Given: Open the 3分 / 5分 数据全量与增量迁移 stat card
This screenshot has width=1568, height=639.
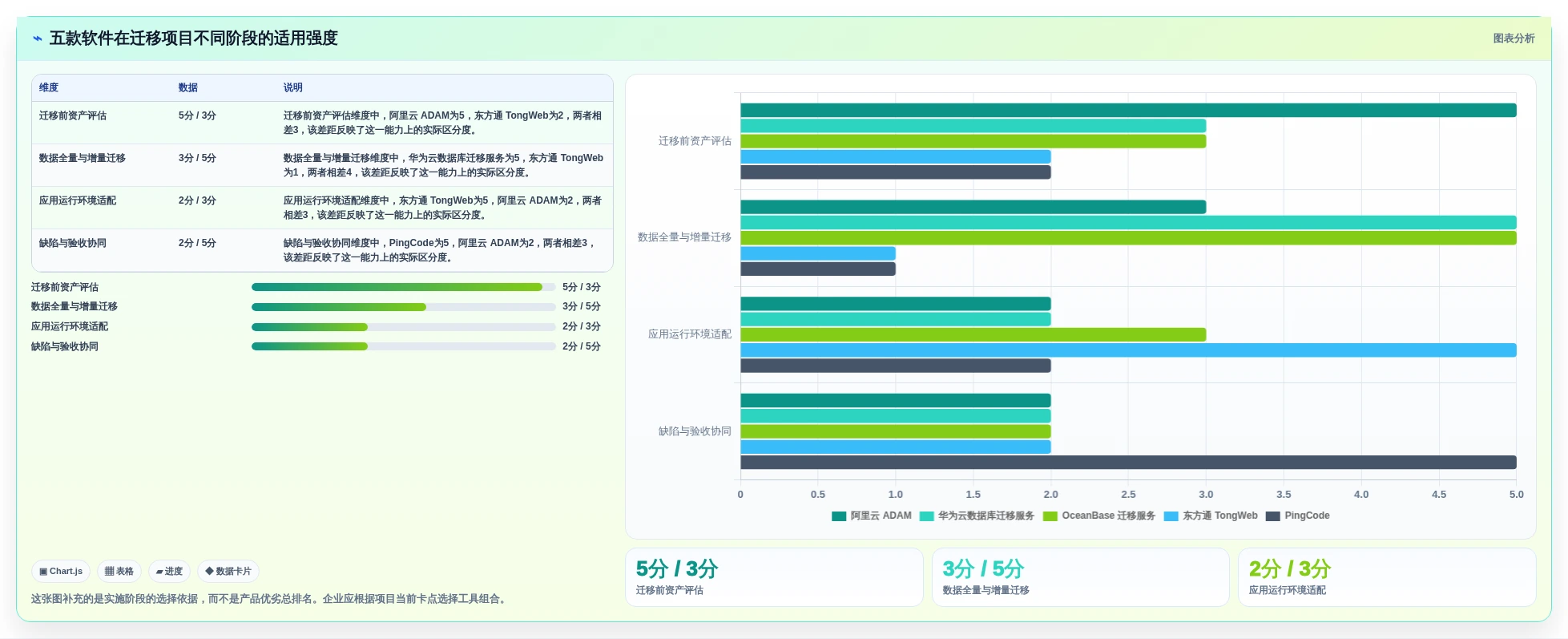Looking at the screenshot, I should pos(1080,577).
